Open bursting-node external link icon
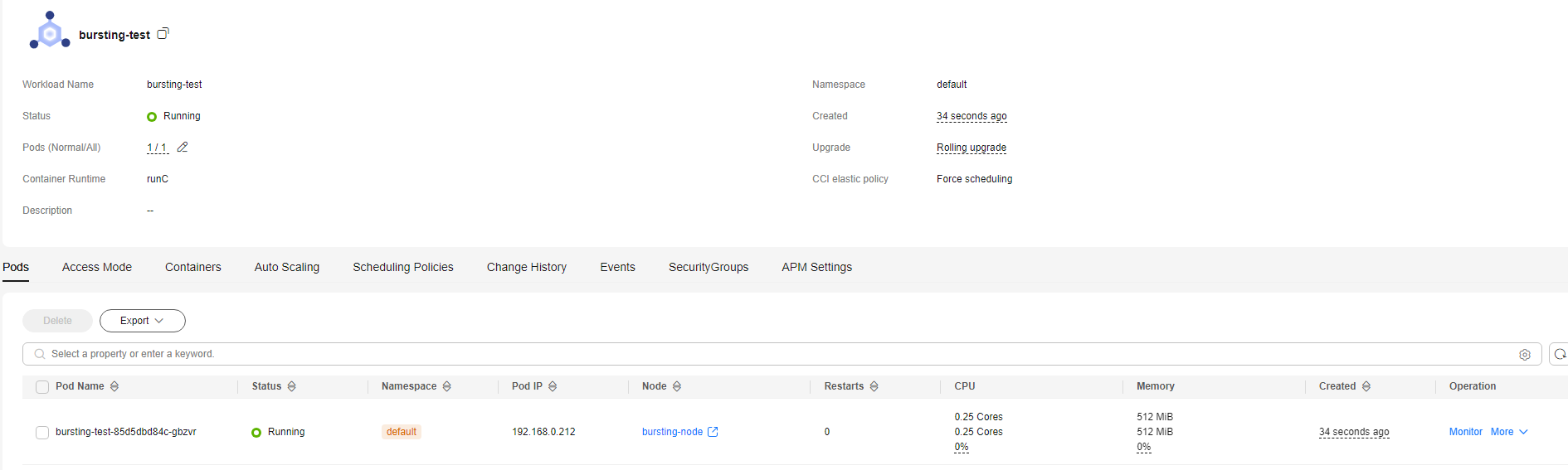This screenshot has height=470, width=1568. [713, 432]
